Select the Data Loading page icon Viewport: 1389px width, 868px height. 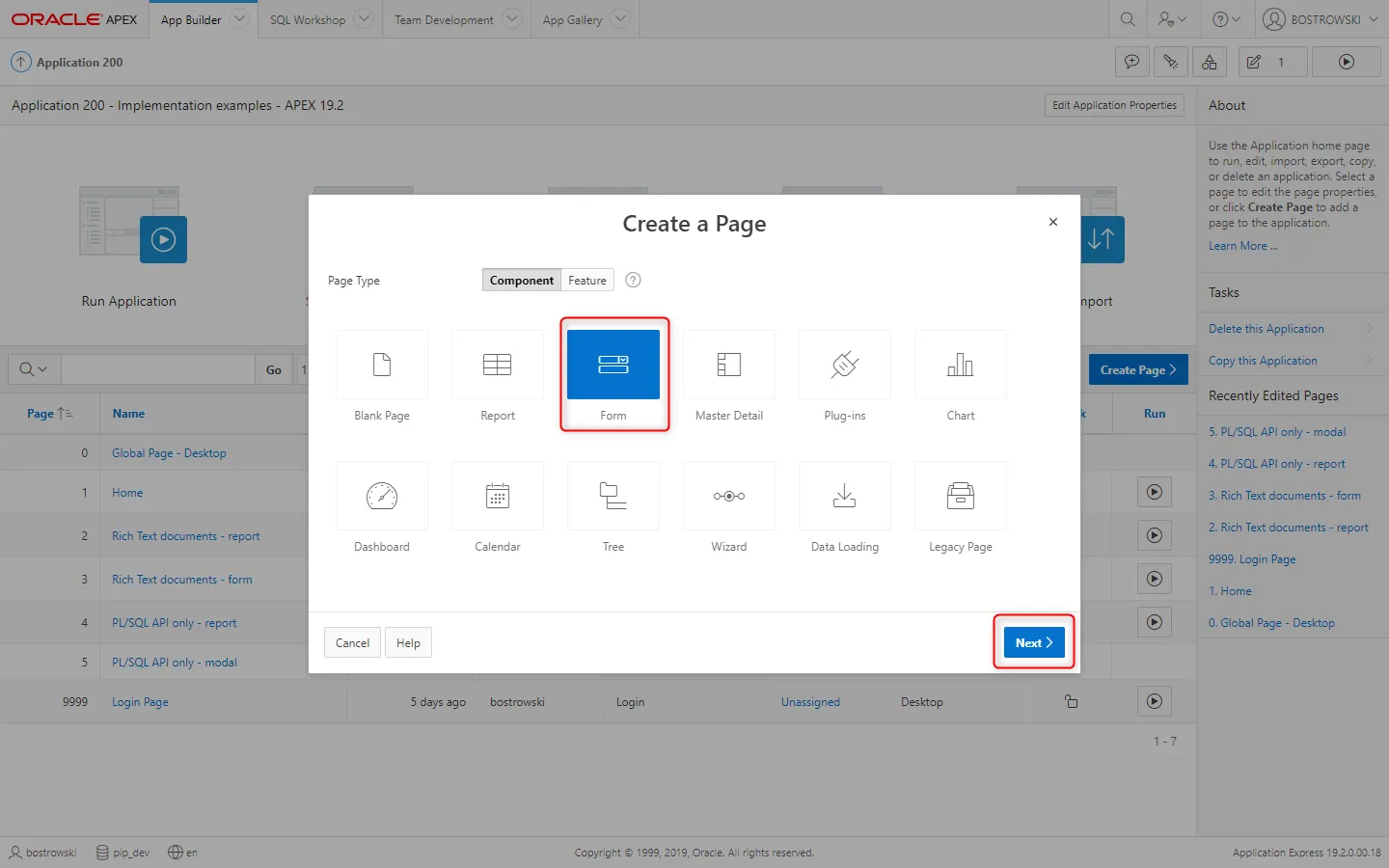tap(845, 496)
